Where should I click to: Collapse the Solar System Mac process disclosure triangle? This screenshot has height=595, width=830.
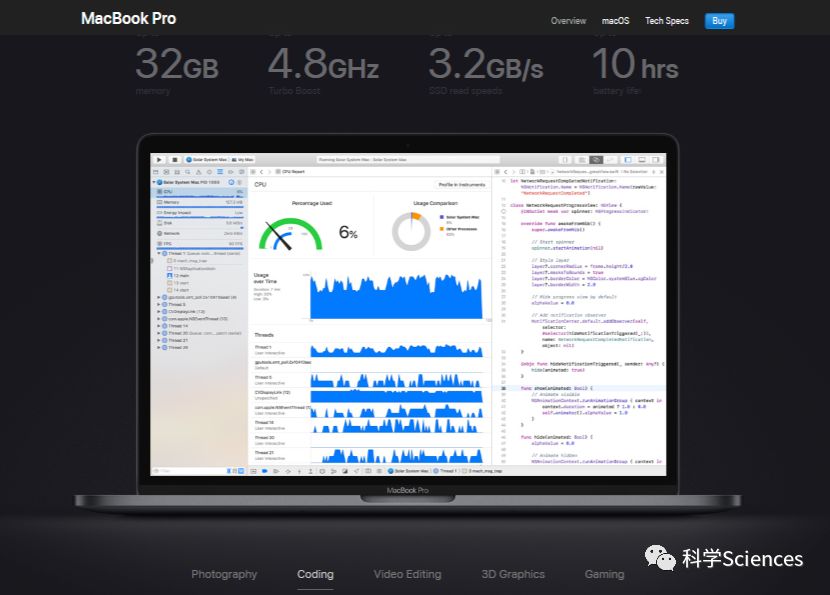point(154,182)
